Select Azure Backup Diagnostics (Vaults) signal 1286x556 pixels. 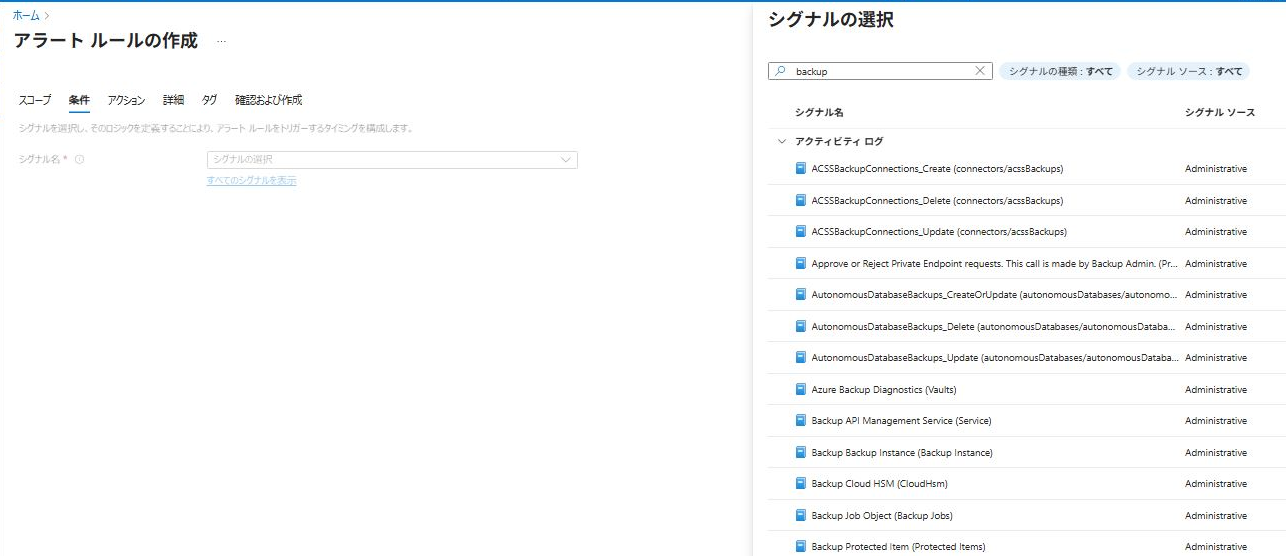tap(1026, 389)
